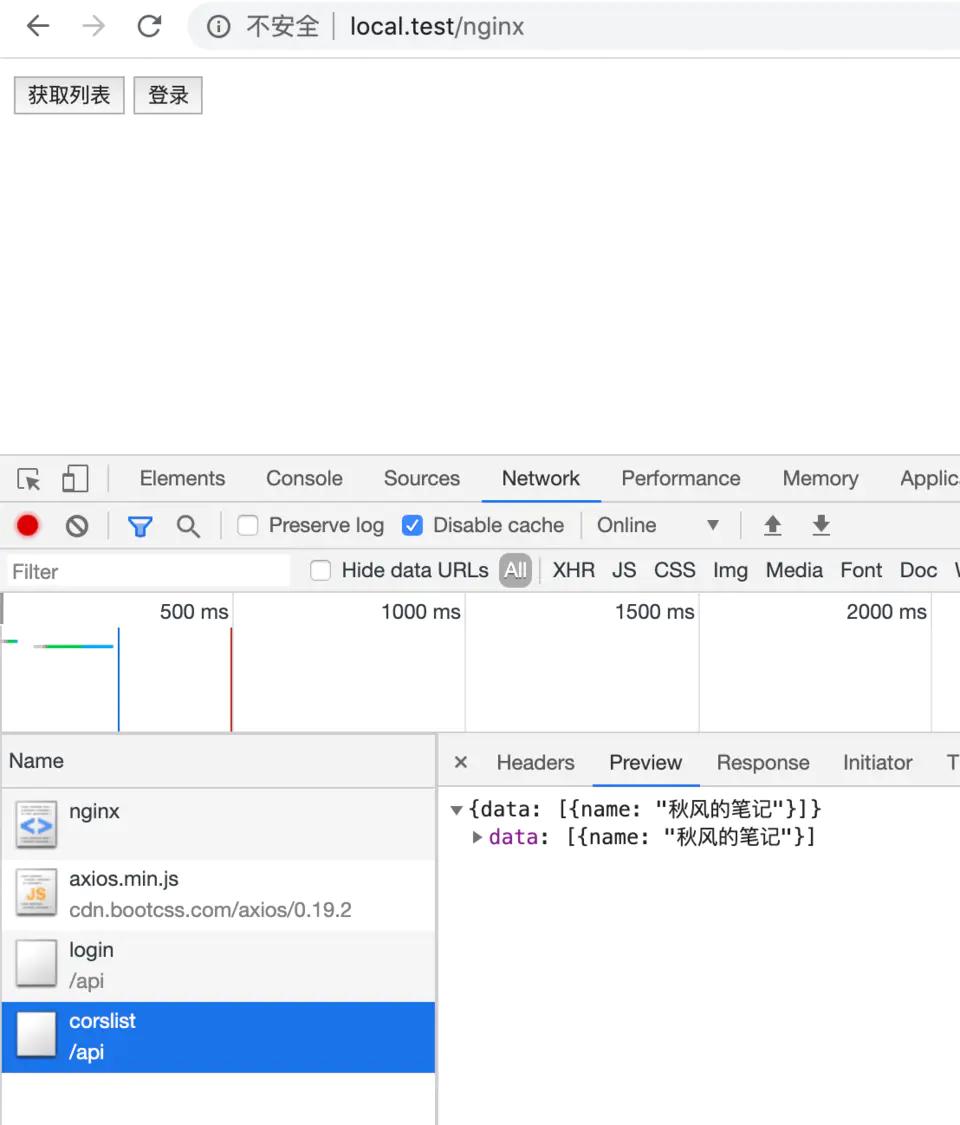The image size is (960, 1125).
Task: Stop recording network log with red record icon
Action: point(27,525)
